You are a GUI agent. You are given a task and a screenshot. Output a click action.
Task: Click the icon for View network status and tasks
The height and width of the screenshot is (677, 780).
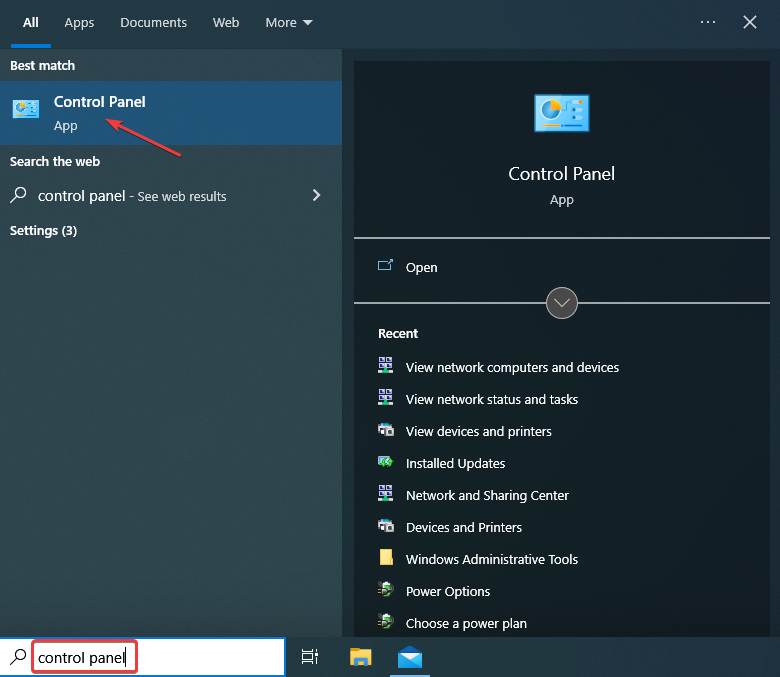(x=386, y=397)
